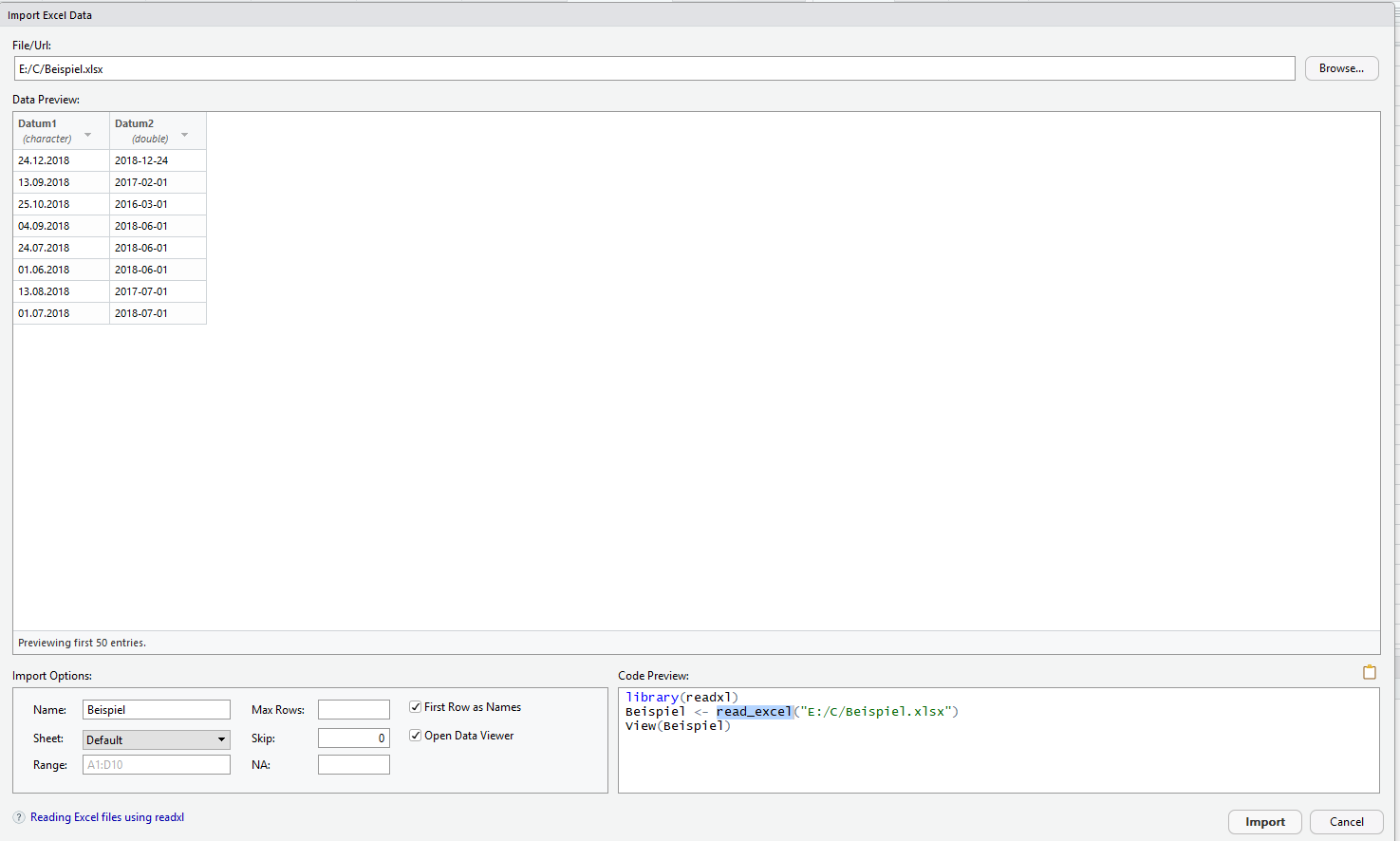Click the Import button

tap(1264, 822)
